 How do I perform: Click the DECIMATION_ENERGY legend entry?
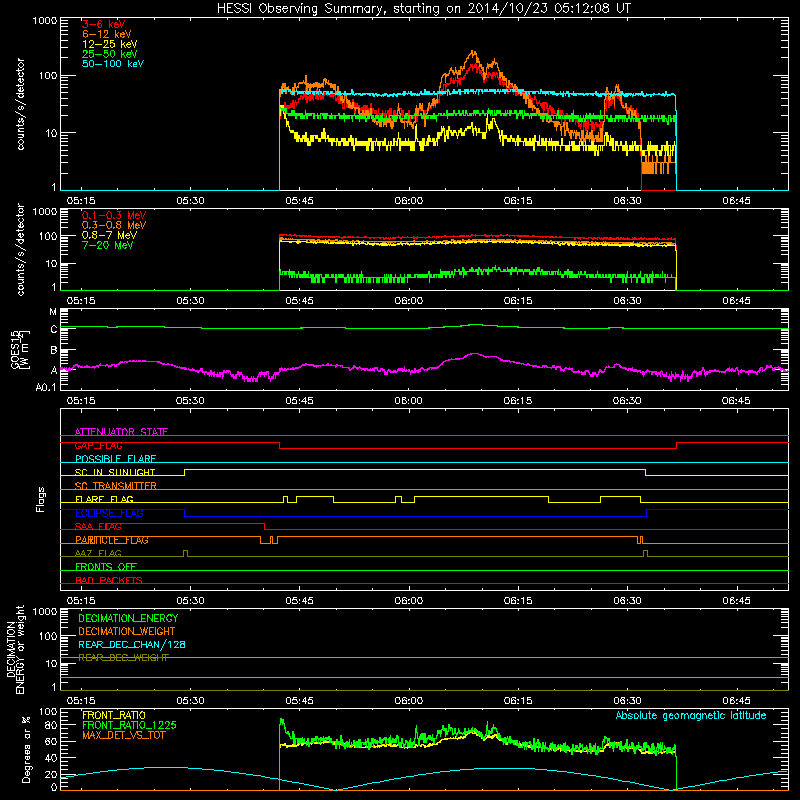[x=128, y=618]
